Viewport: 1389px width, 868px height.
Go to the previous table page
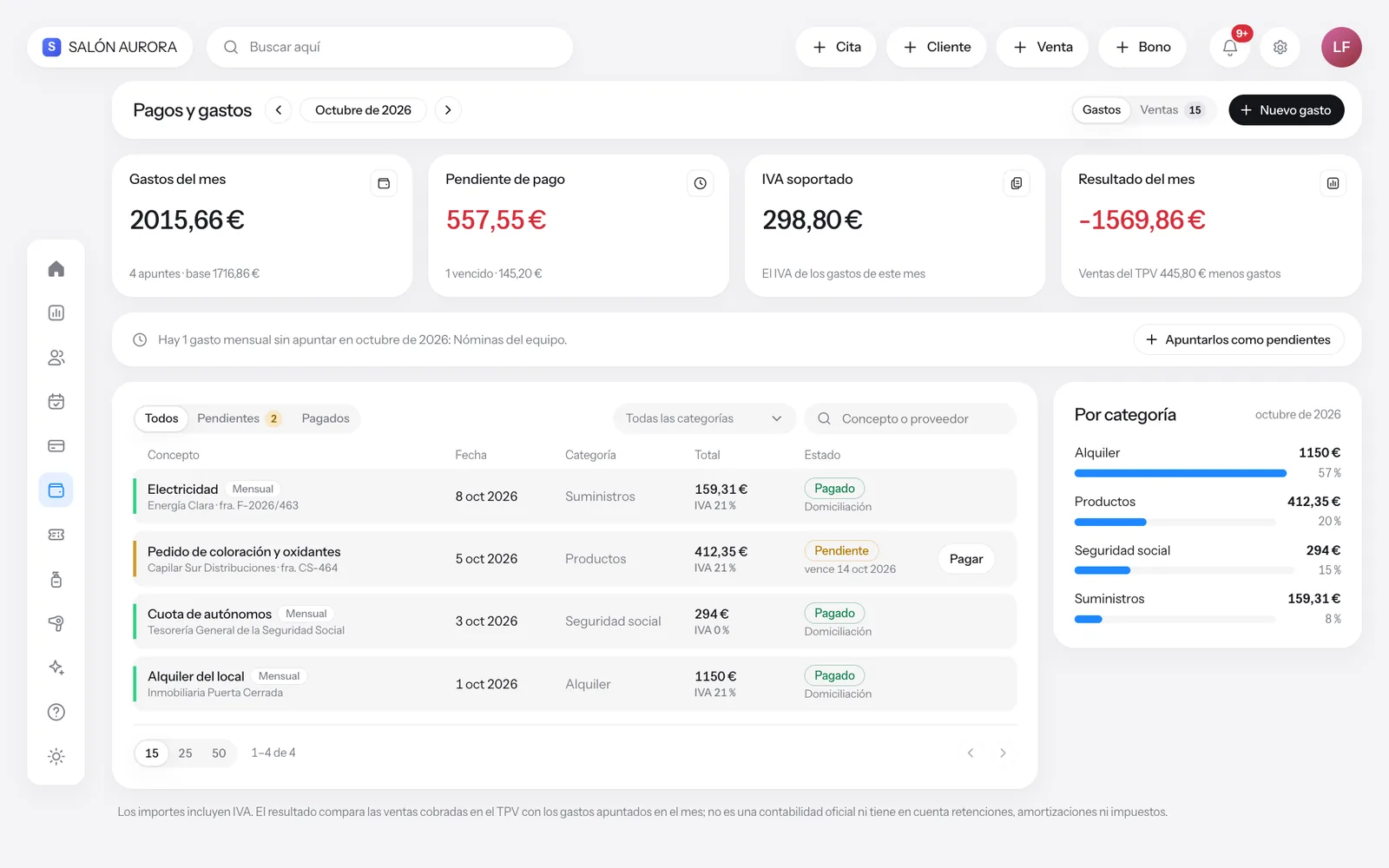coord(971,753)
